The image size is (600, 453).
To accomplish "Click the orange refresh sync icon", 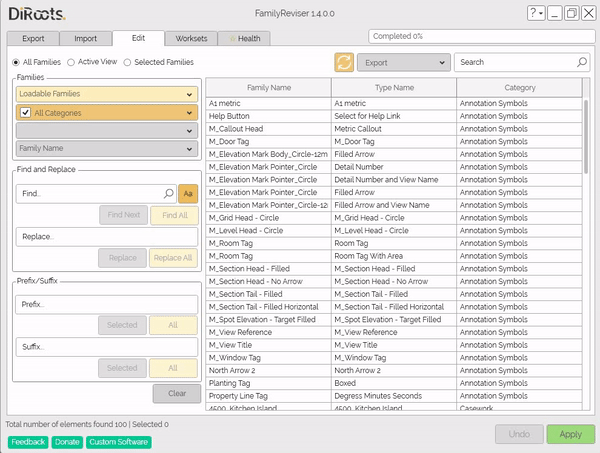I will click(344, 62).
